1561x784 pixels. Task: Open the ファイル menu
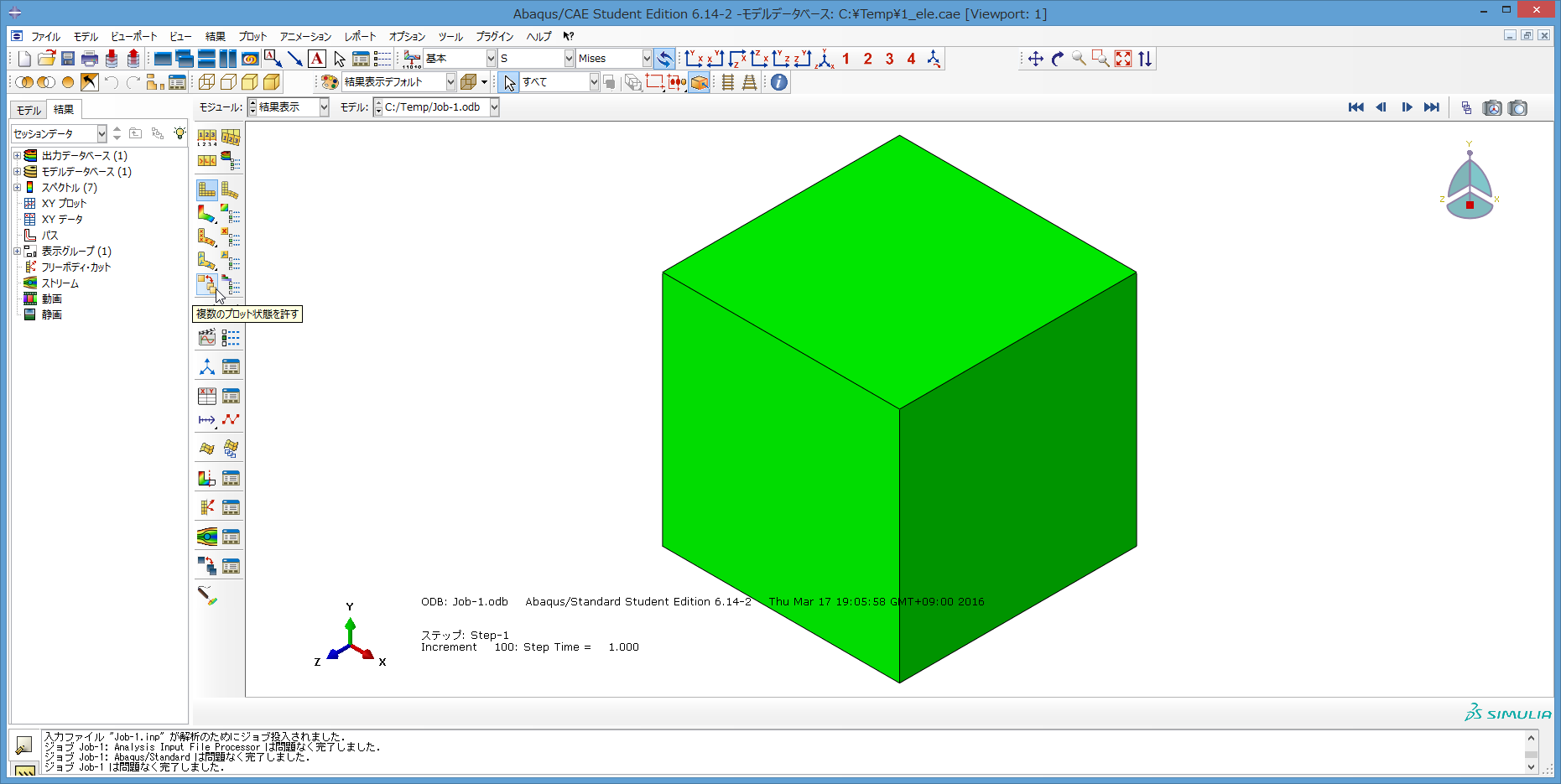pos(46,37)
